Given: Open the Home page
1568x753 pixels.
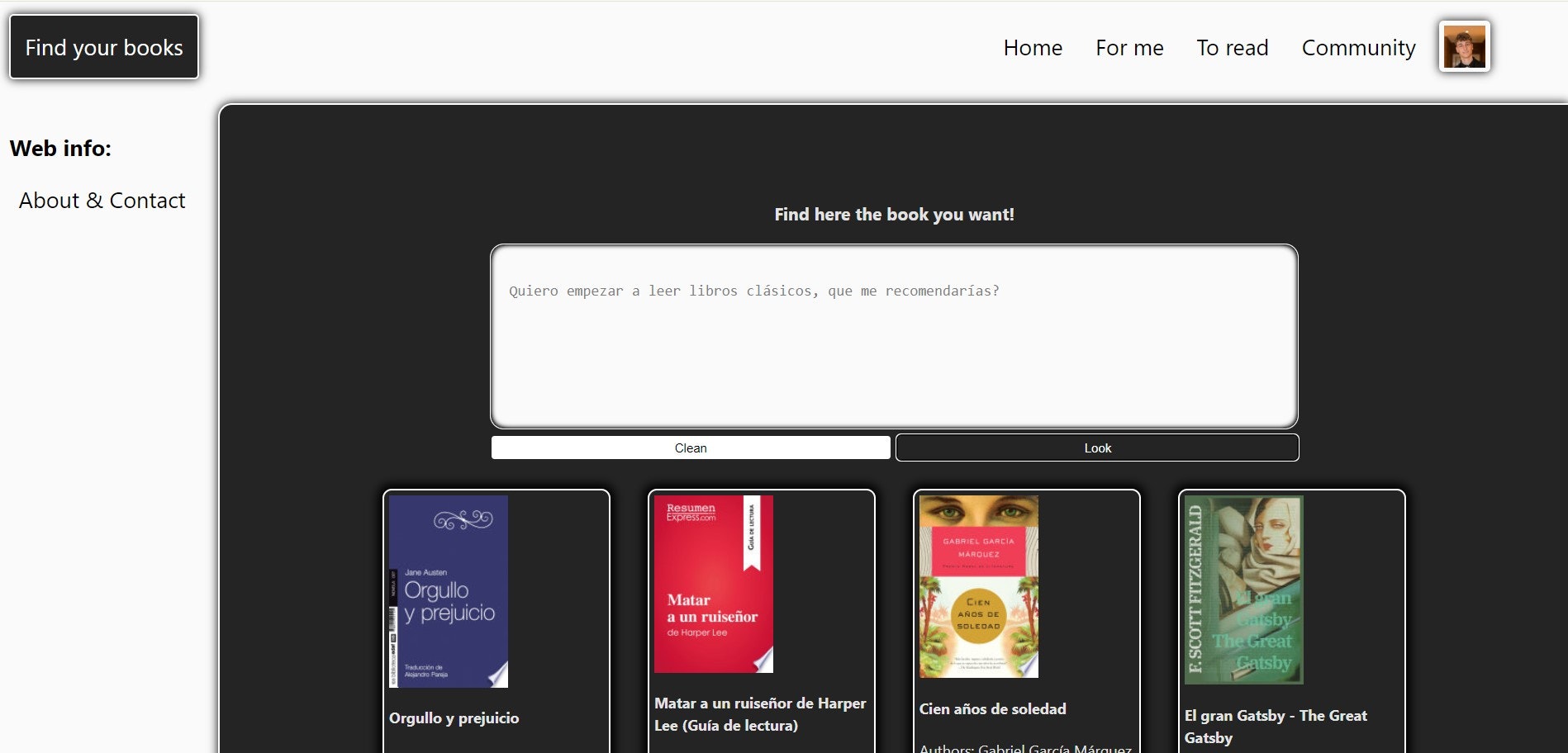Looking at the screenshot, I should coord(1033,48).
